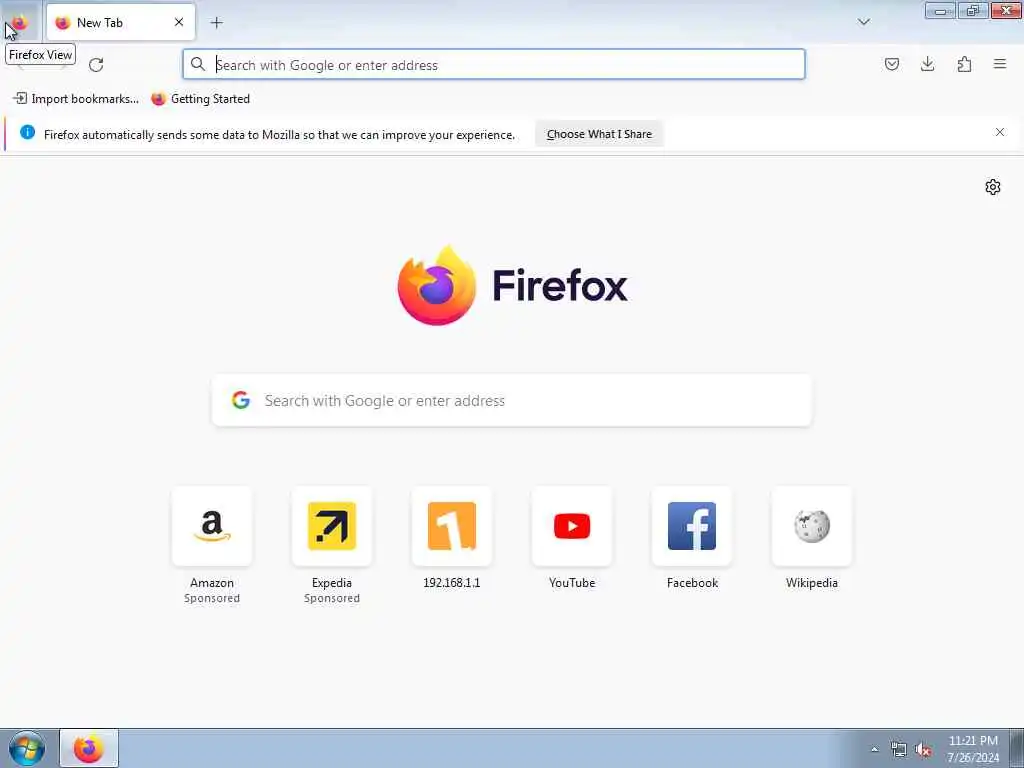Open the new tab personalize gear icon

pos(993,187)
